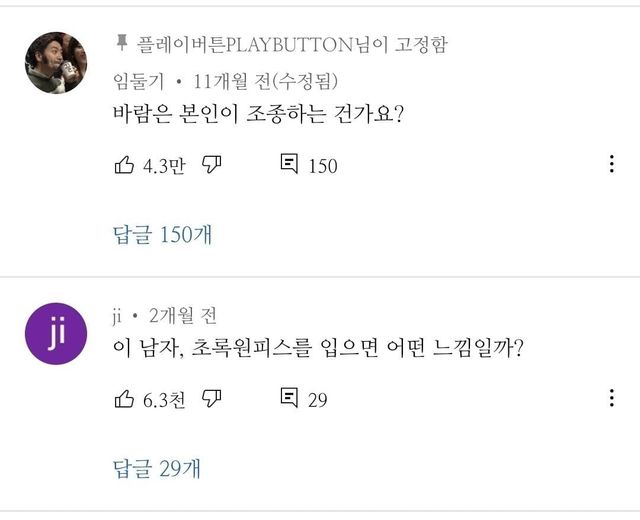Expand the 답글 150개 replies

[x=162, y=235]
